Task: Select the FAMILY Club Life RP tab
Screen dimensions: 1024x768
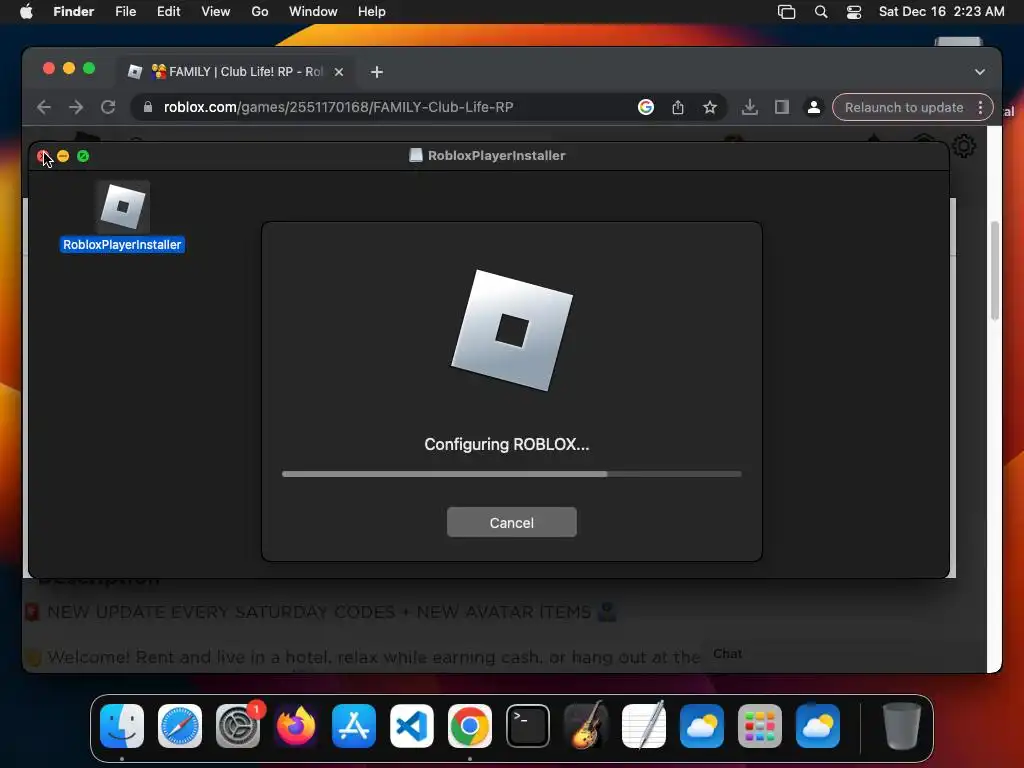Action: tap(238, 72)
